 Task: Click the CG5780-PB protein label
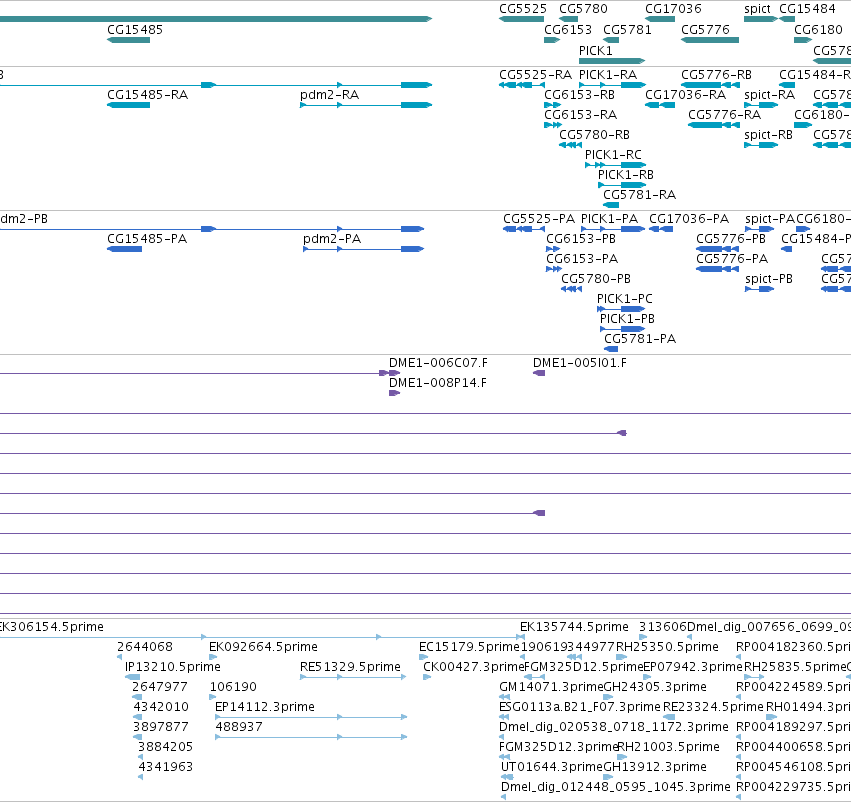coord(595,279)
